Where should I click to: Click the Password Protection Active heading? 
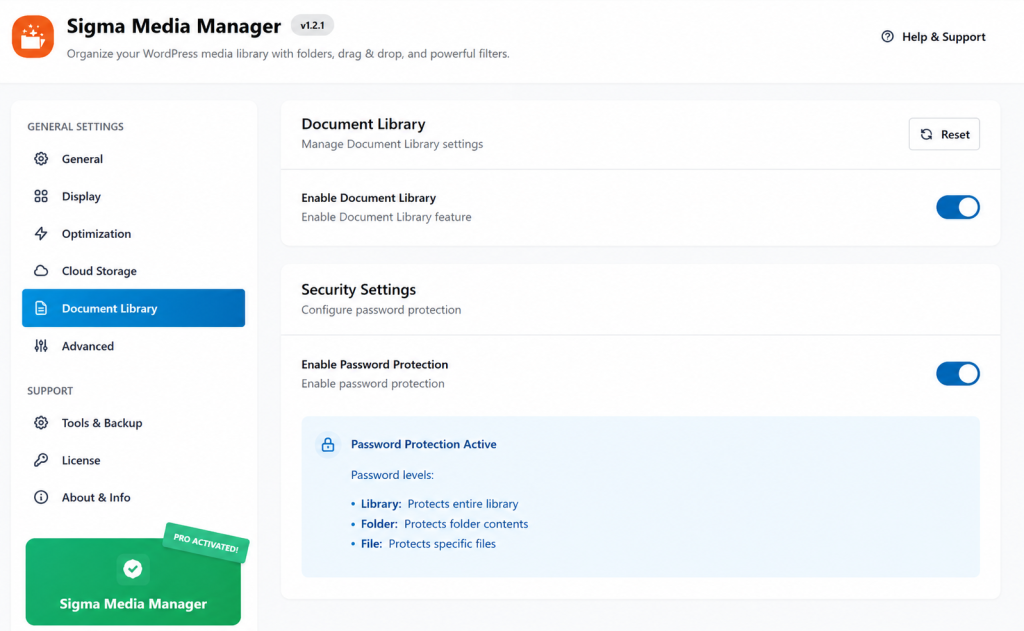(x=423, y=444)
